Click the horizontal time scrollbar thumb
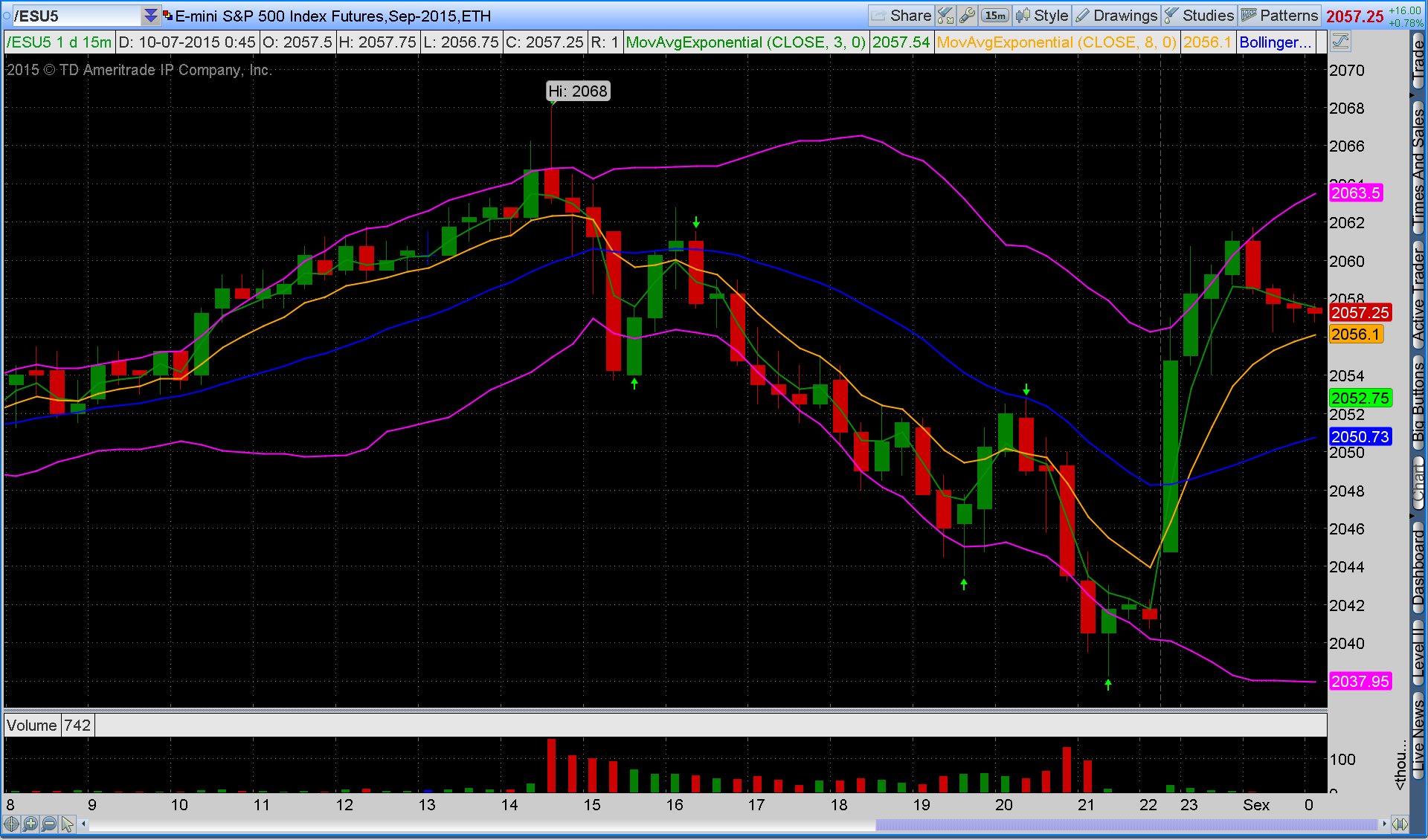The width and height of the screenshot is (1428, 840). [1125, 824]
